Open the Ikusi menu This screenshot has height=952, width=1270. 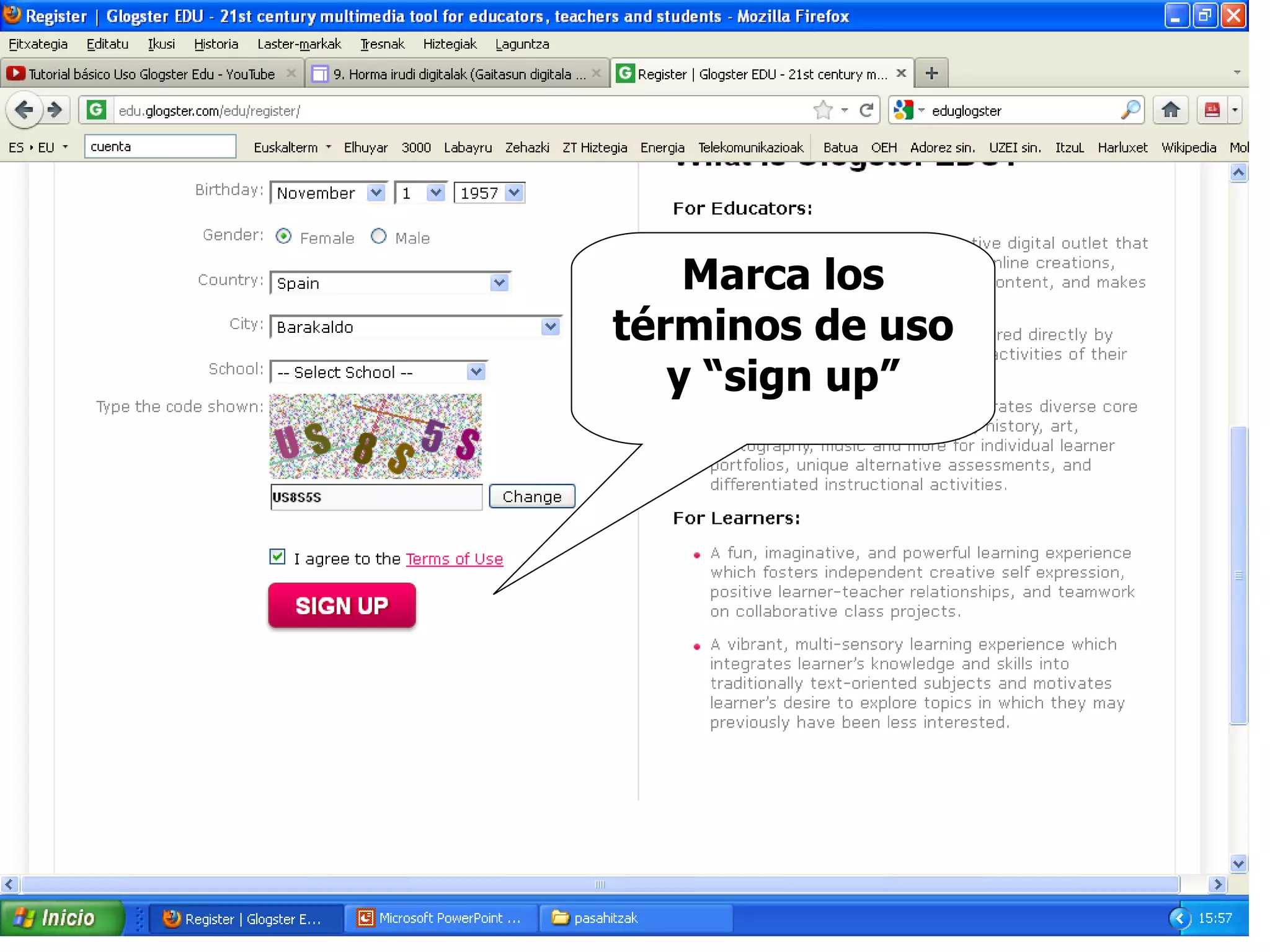pyautogui.click(x=161, y=44)
